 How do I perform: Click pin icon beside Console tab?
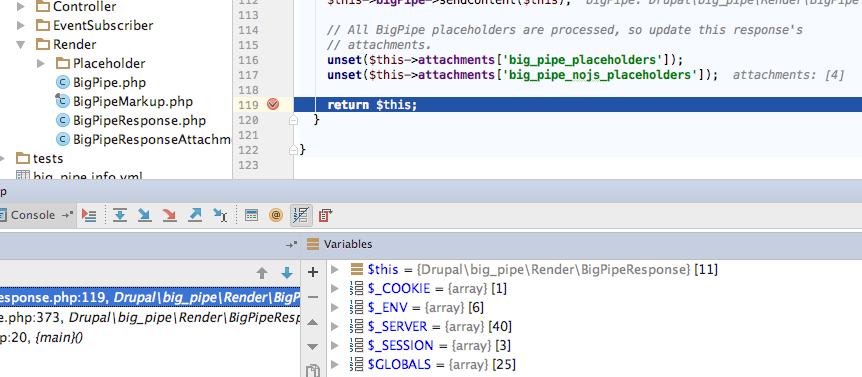(67, 215)
